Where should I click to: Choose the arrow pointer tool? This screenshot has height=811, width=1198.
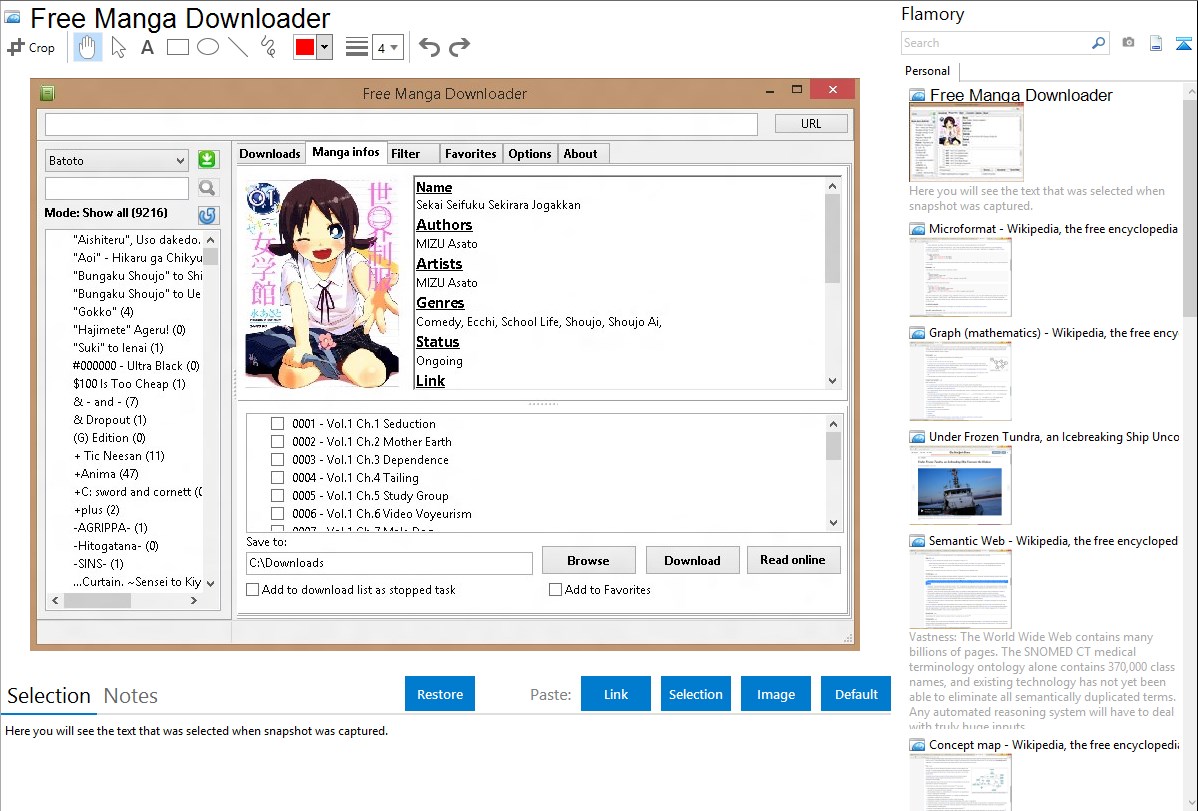click(118, 47)
